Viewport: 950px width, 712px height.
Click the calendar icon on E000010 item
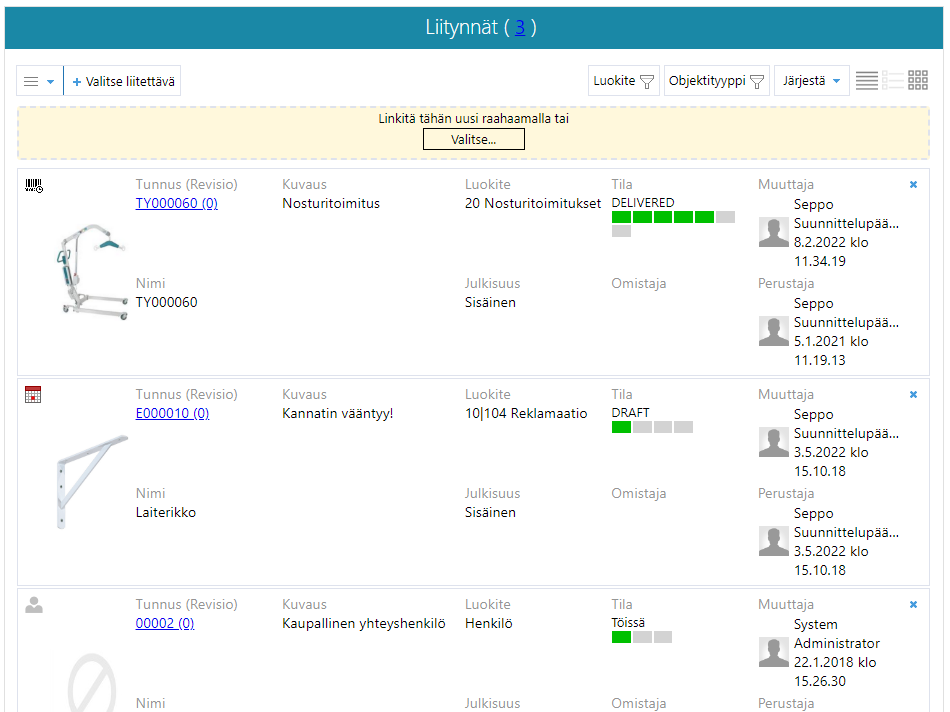click(x=34, y=395)
